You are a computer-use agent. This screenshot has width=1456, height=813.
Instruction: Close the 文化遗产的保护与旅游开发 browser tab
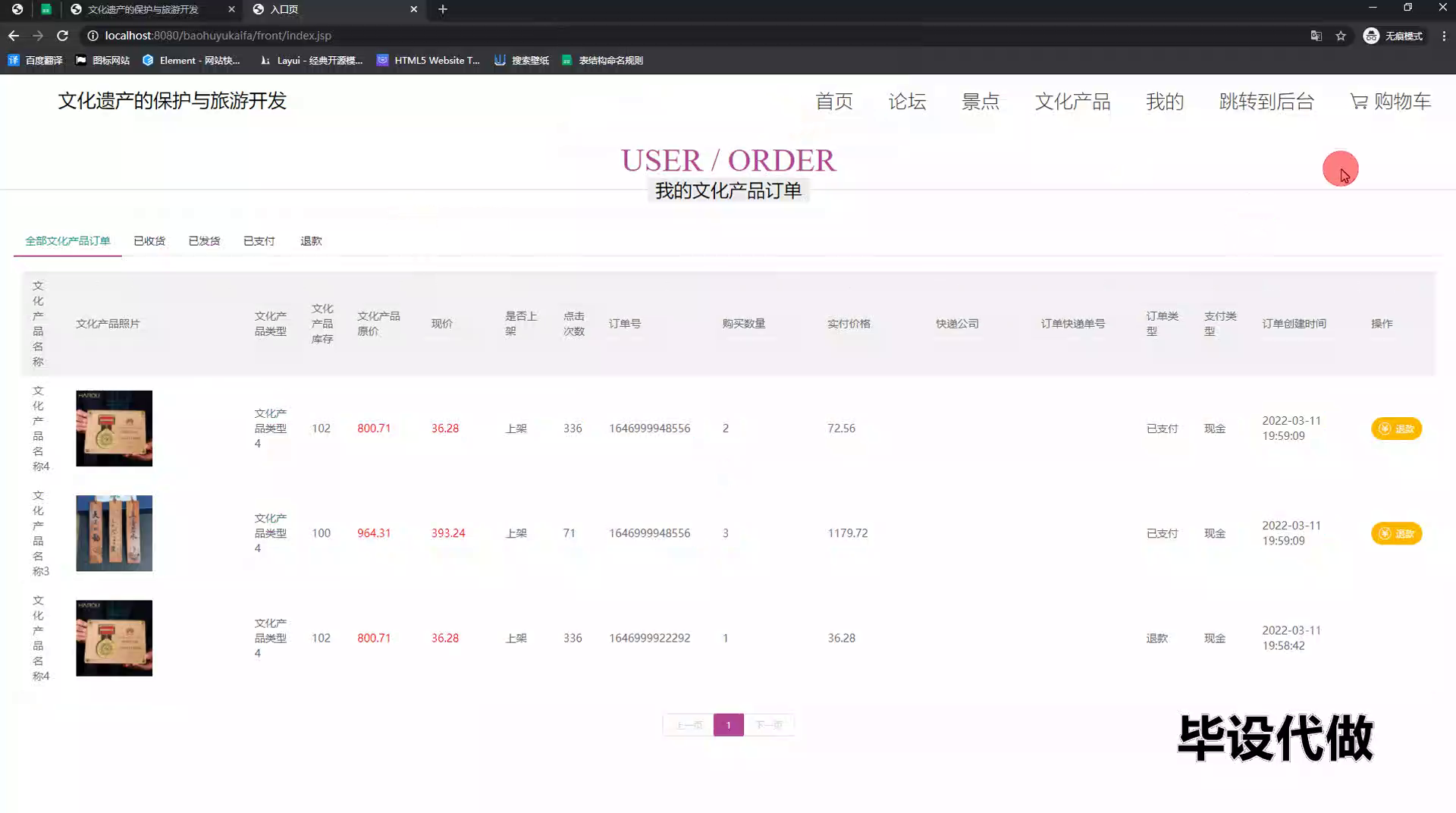[x=231, y=9]
